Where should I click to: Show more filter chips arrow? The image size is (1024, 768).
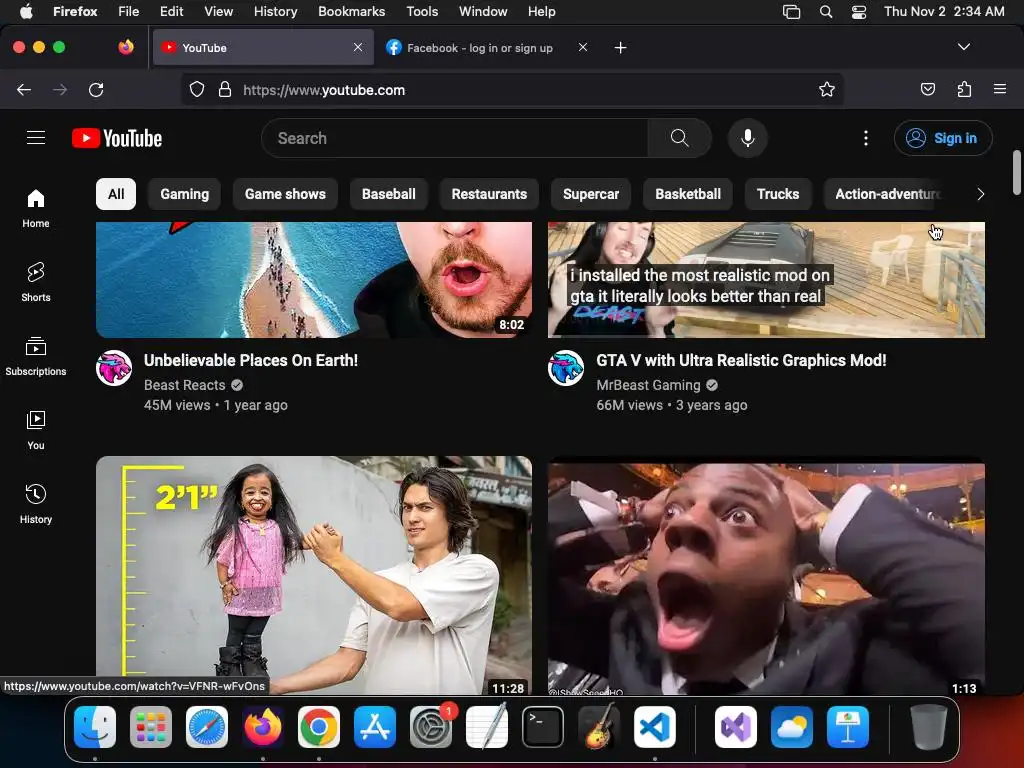[980, 194]
